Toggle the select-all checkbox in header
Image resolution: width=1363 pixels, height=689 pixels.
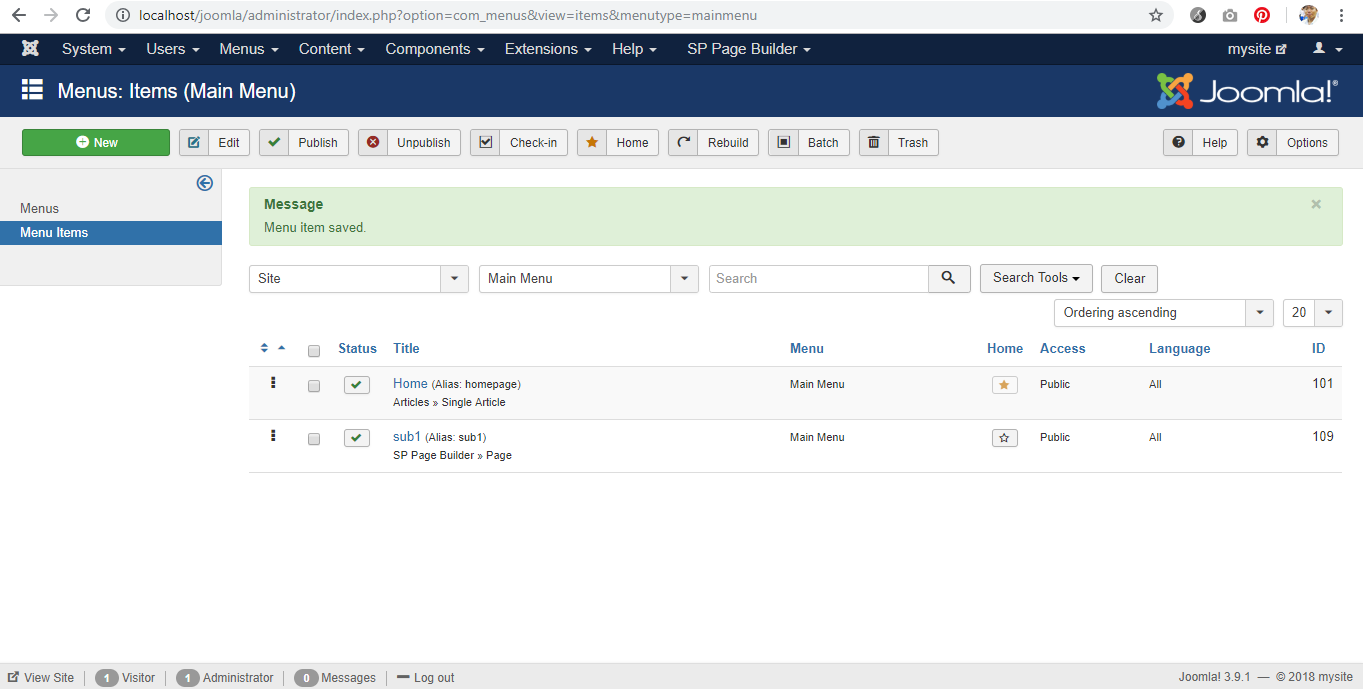click(x=314, y=351)
